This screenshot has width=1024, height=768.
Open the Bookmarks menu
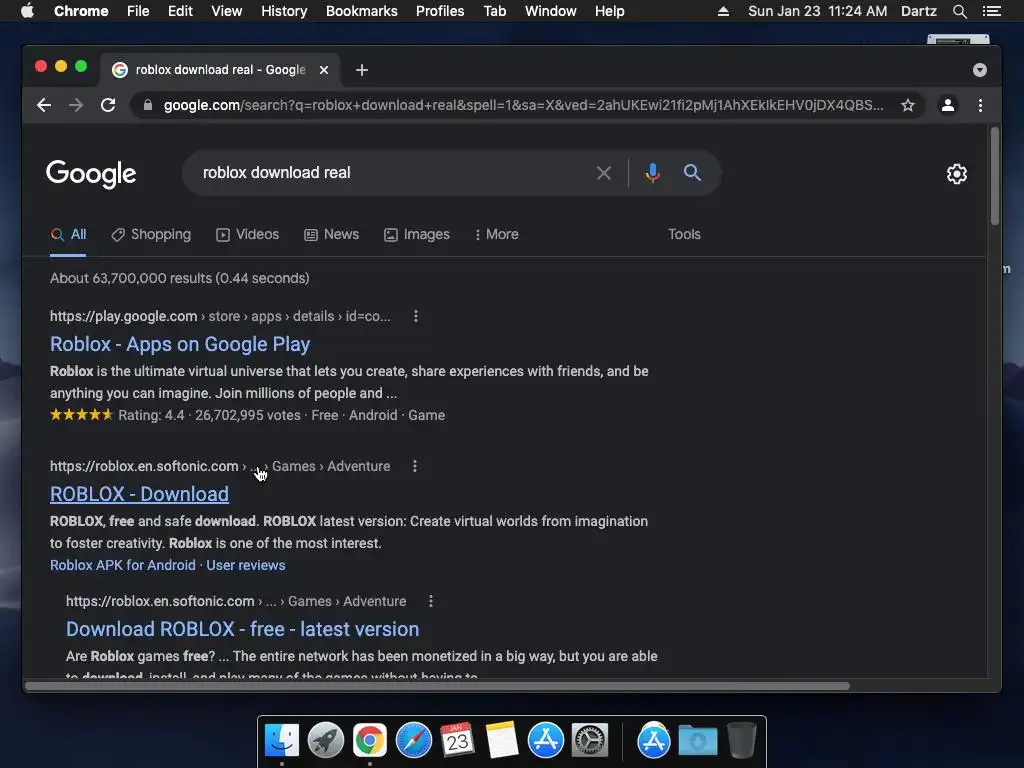(x=362, y=11)
